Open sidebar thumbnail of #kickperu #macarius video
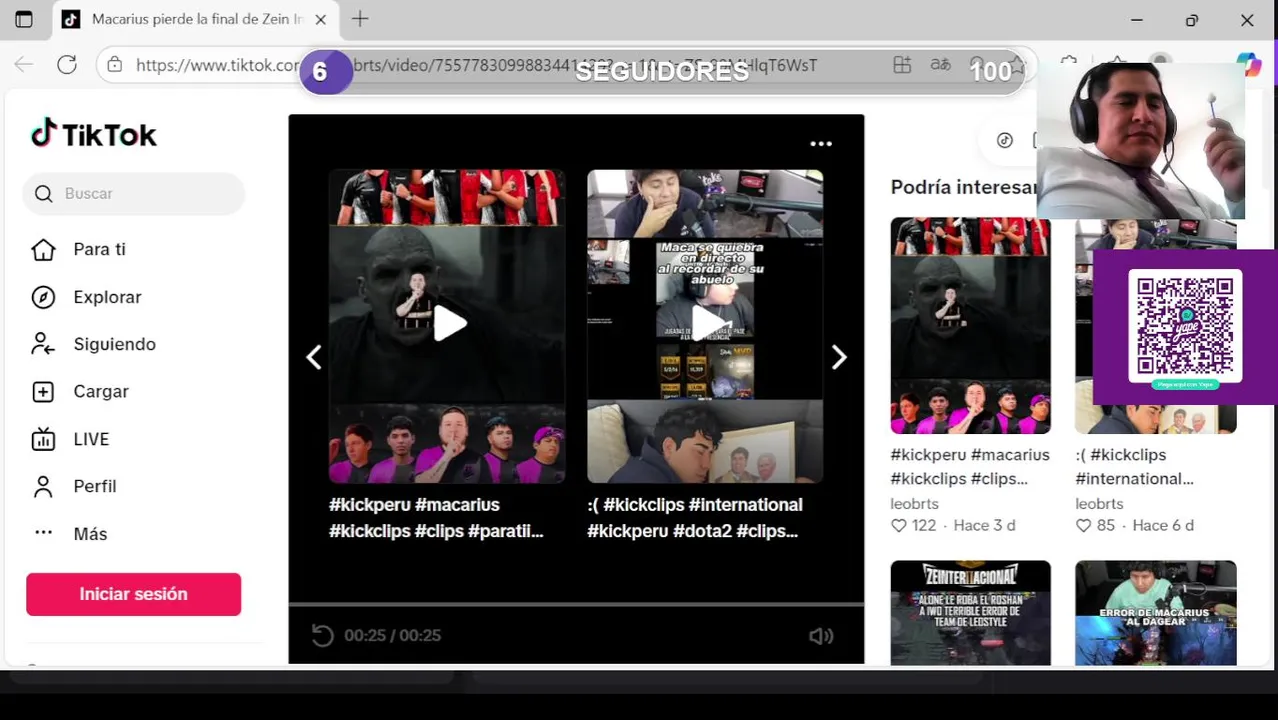Image resolution: width=1278 pixels, height=720 pixels. [970, 325]
